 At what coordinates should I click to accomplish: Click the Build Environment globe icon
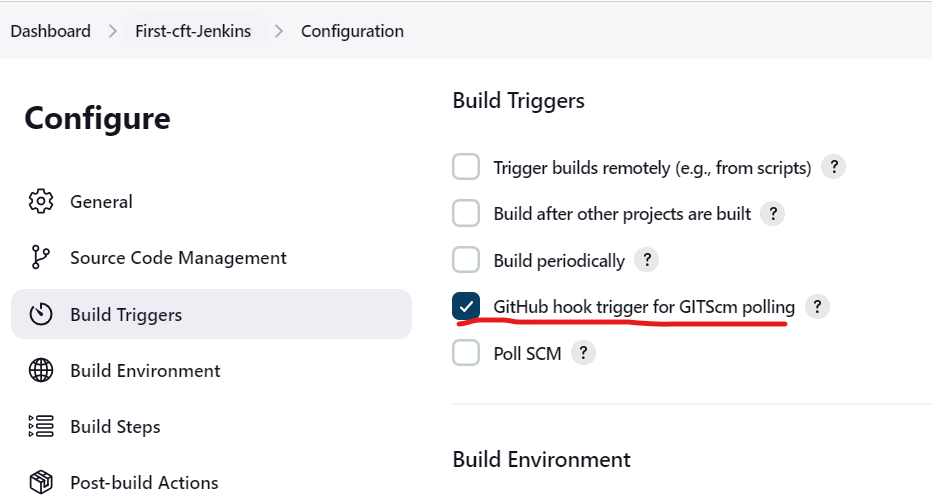[41, 370]
